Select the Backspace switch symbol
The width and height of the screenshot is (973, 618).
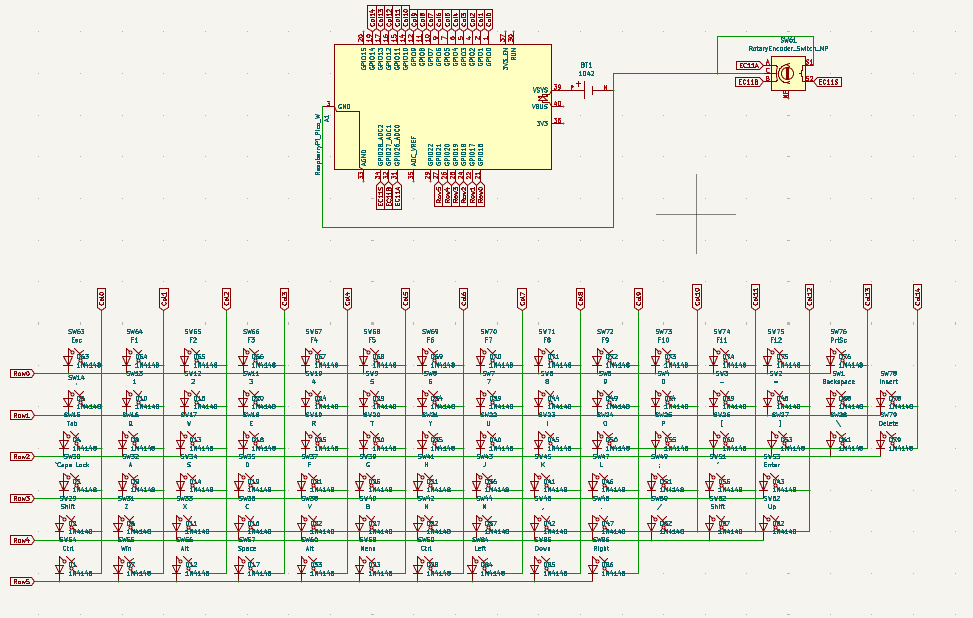pos(840,395)
